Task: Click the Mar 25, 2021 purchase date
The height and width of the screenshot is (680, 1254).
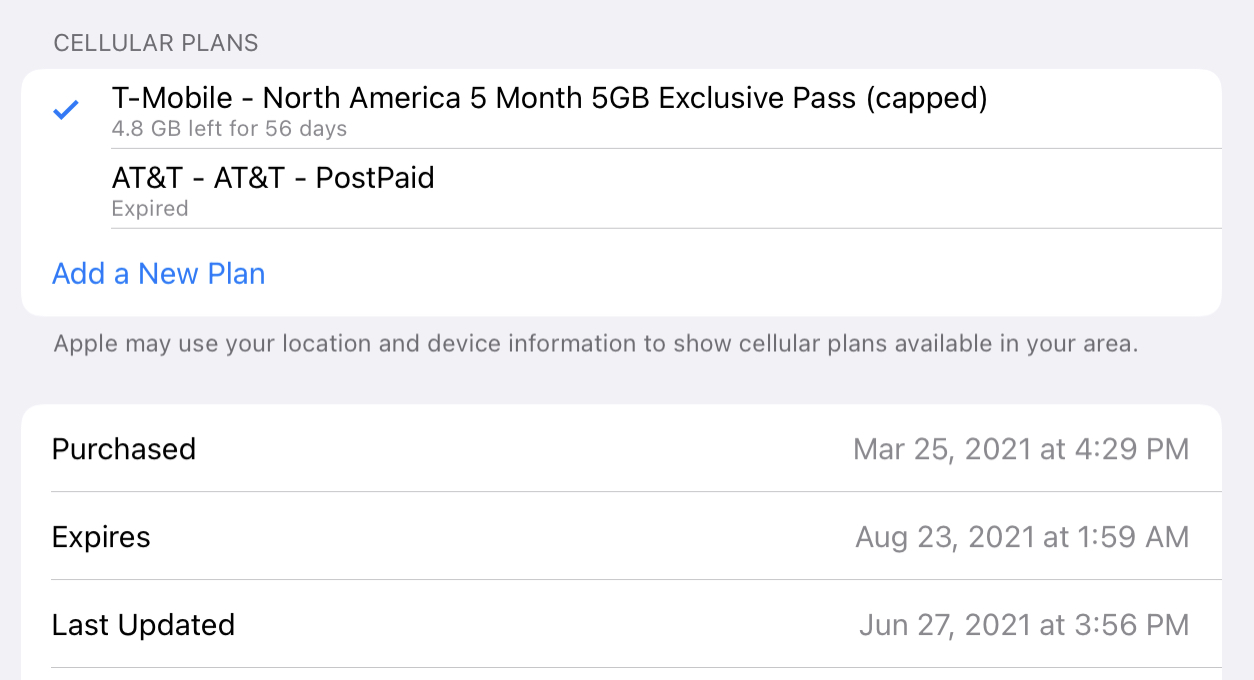Action: (943, 449)
